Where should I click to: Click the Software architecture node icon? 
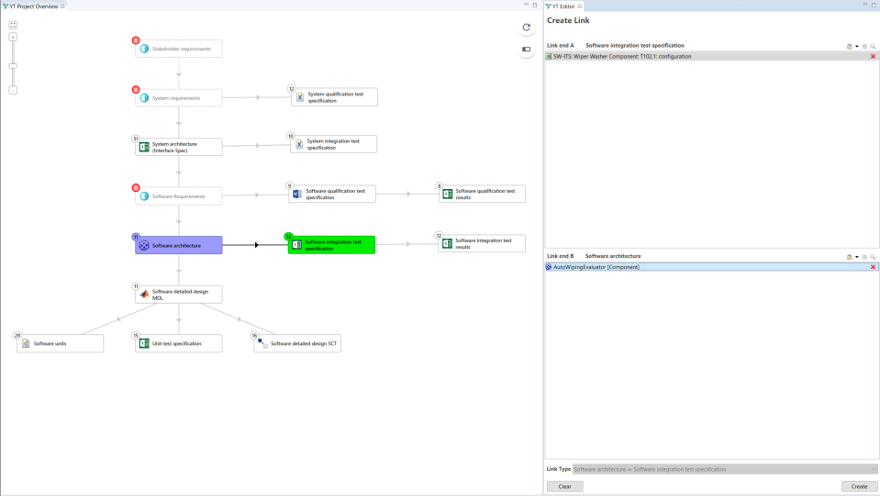tap(144, 245)
